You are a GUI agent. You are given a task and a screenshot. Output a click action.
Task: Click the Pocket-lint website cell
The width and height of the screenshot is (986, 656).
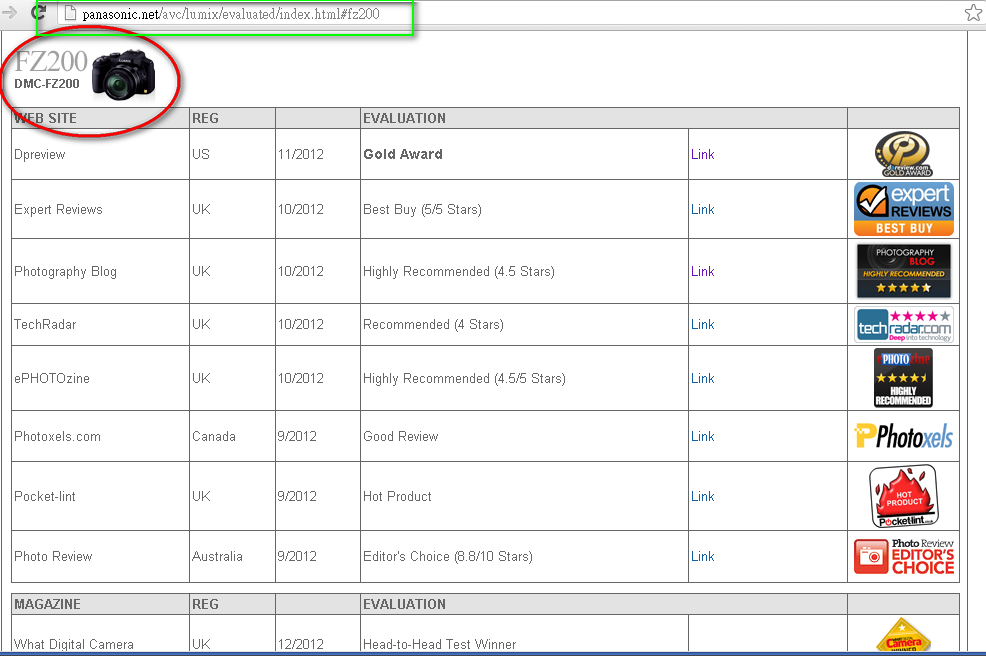click(100, 496)
